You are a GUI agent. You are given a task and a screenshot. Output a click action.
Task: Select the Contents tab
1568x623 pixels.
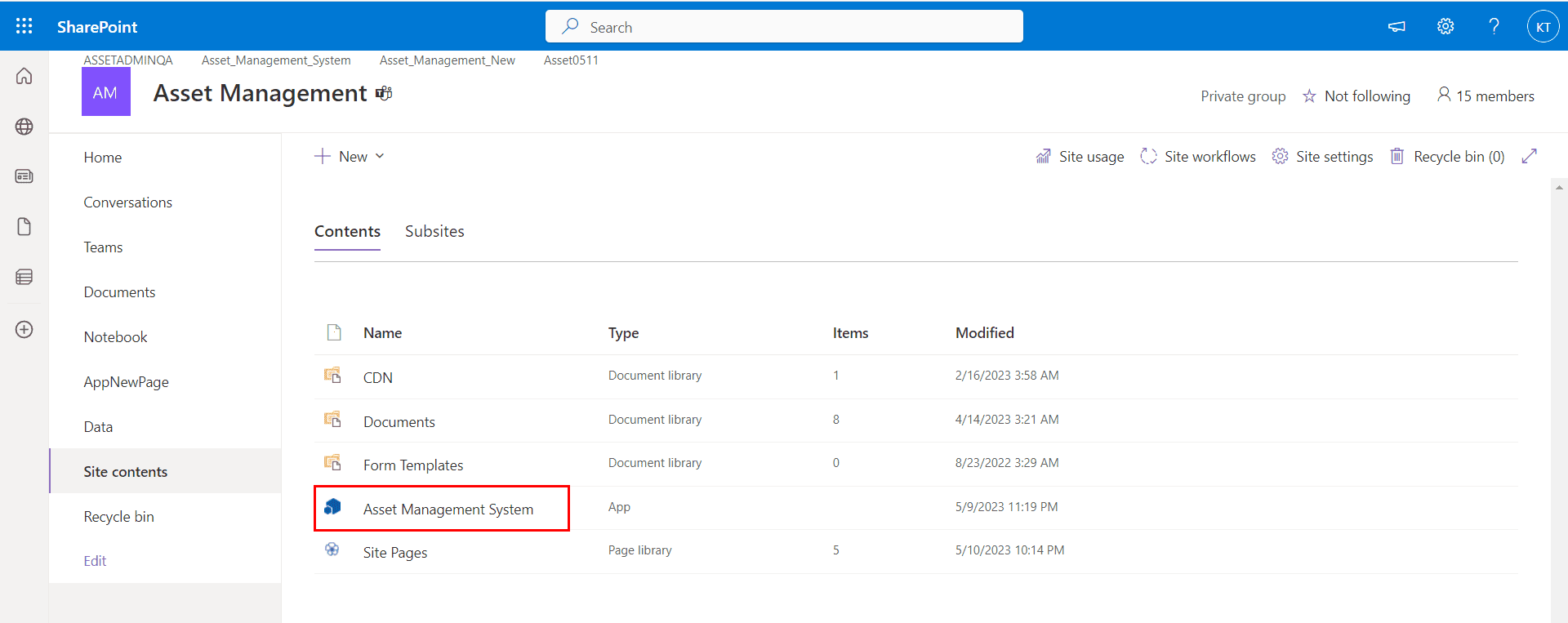point(347,232)
